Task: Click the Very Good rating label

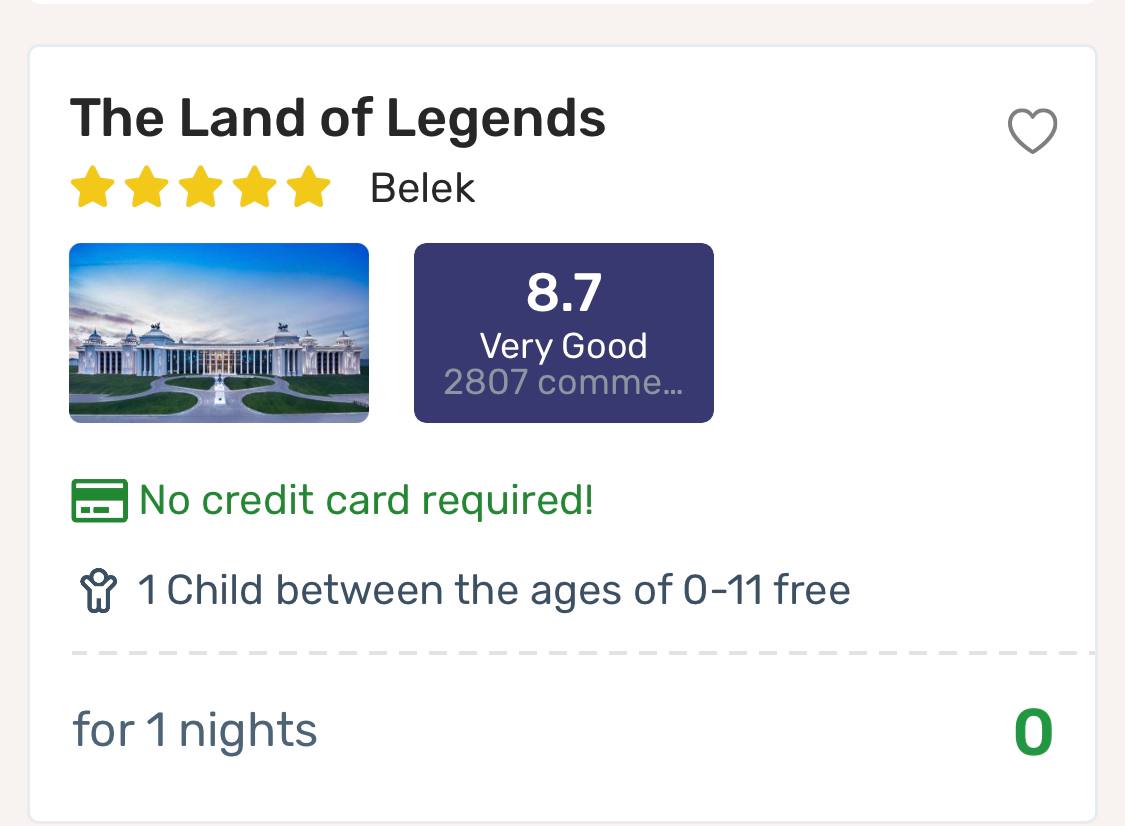Action: (564, 346)
